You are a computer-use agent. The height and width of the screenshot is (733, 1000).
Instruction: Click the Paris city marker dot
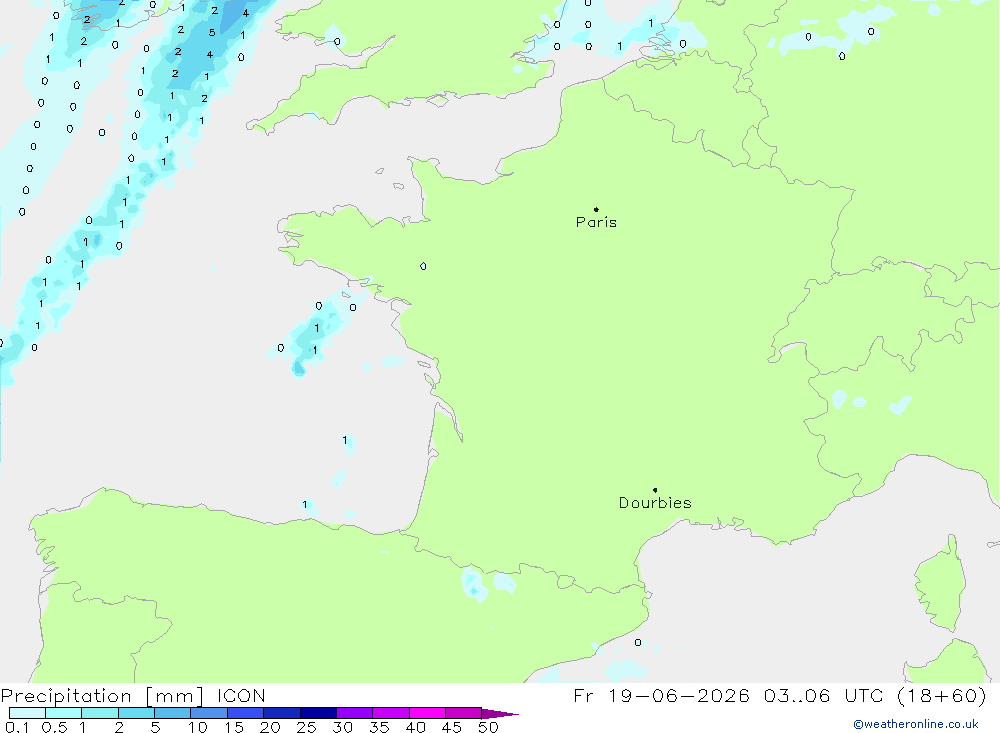(596, 209)
